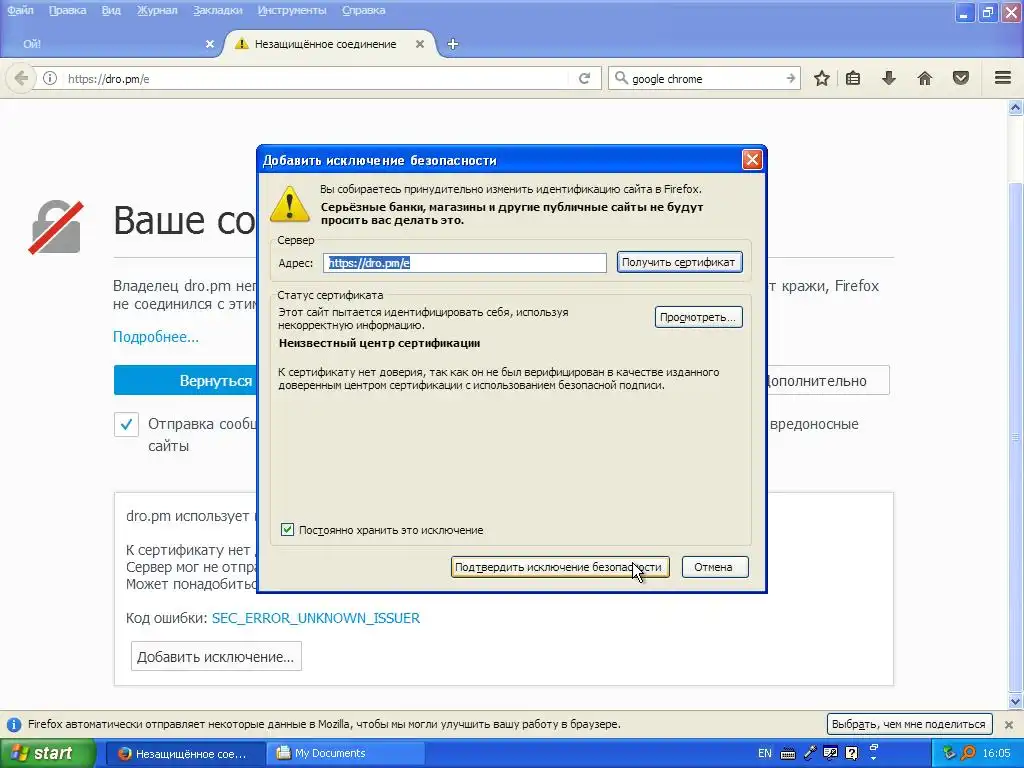Show bookmarks list icon
The height and width of the screenshot is (768, 1024).
[x=853, y=78]
